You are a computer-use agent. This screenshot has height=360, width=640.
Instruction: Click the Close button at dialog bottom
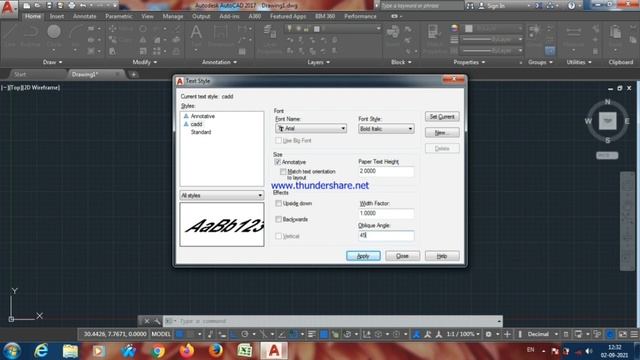click(x=402, y=256)
